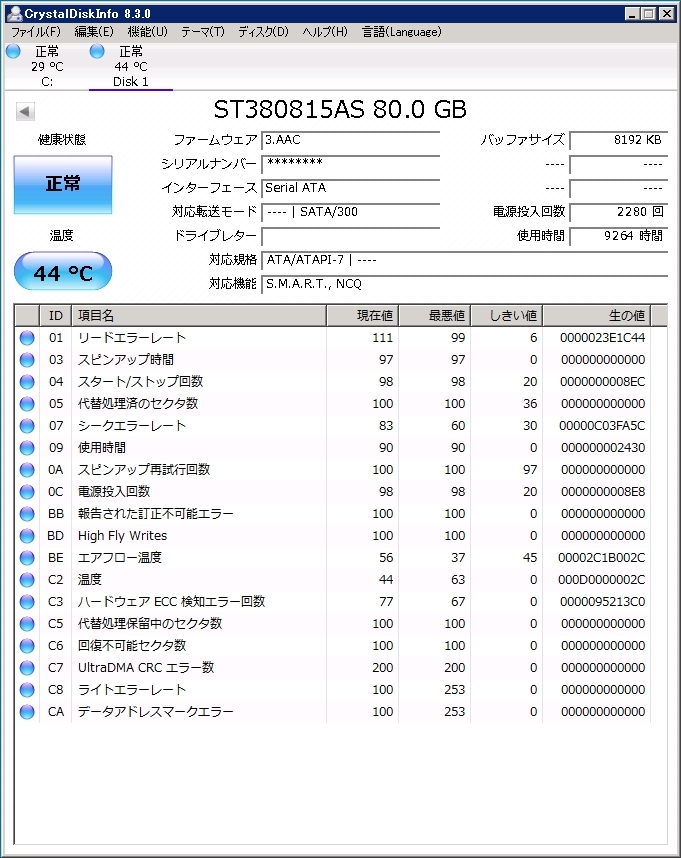681x858 pixels.
Task: Click the ST380815AS 80.0 GB disk title
Action: pyautogui.click(x=340, y=109)
